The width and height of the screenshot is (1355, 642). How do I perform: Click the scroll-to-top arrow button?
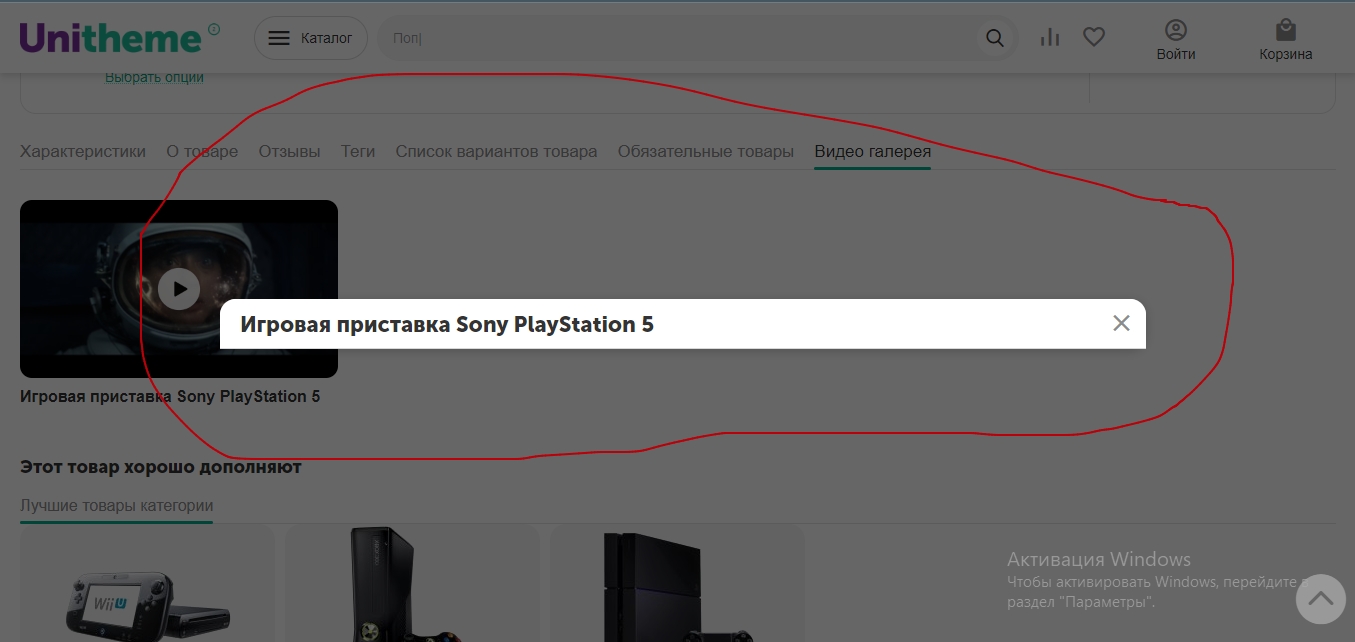pyautogui.click(x=1320, y=599)
